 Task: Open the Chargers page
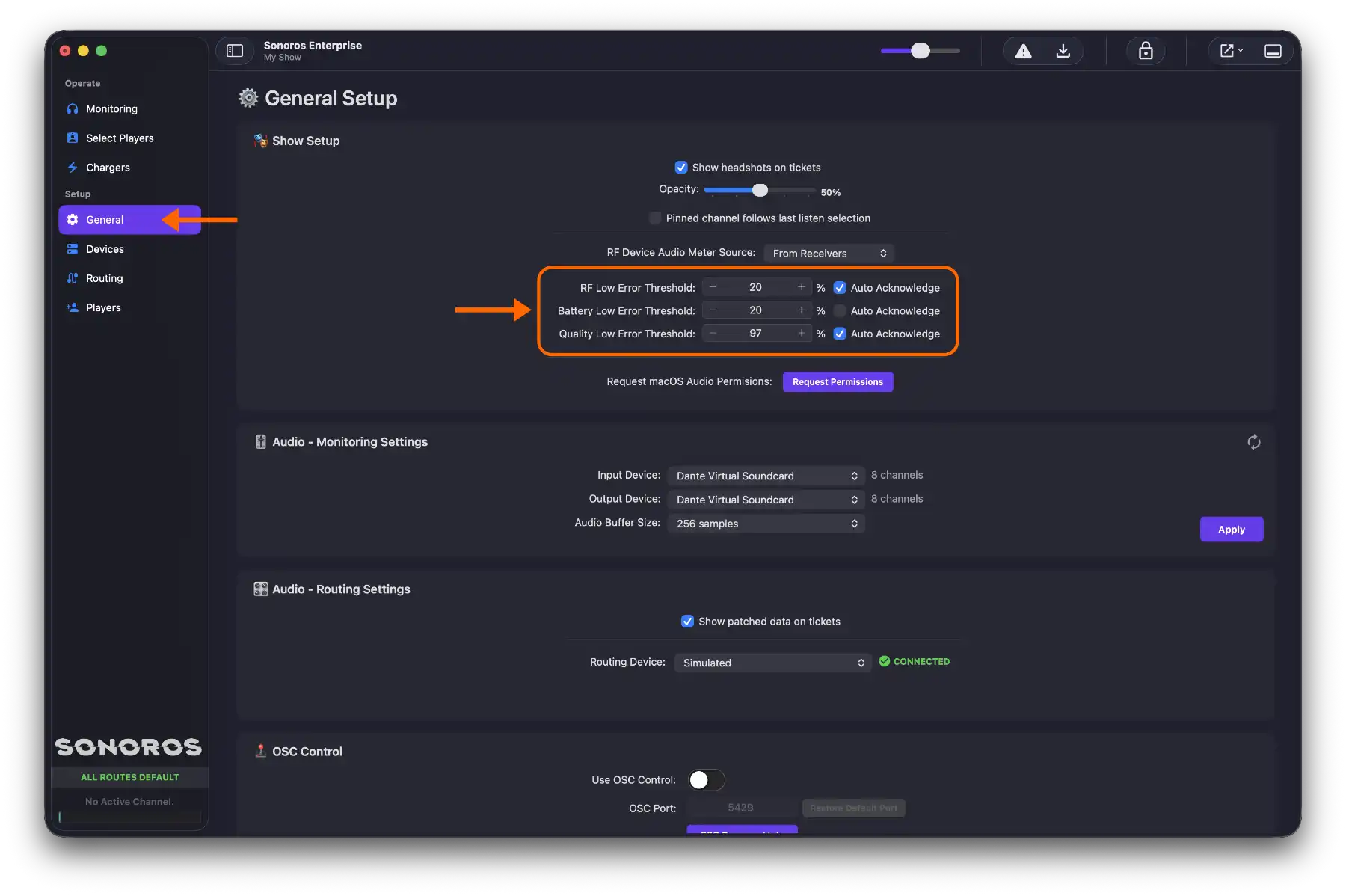130,168
